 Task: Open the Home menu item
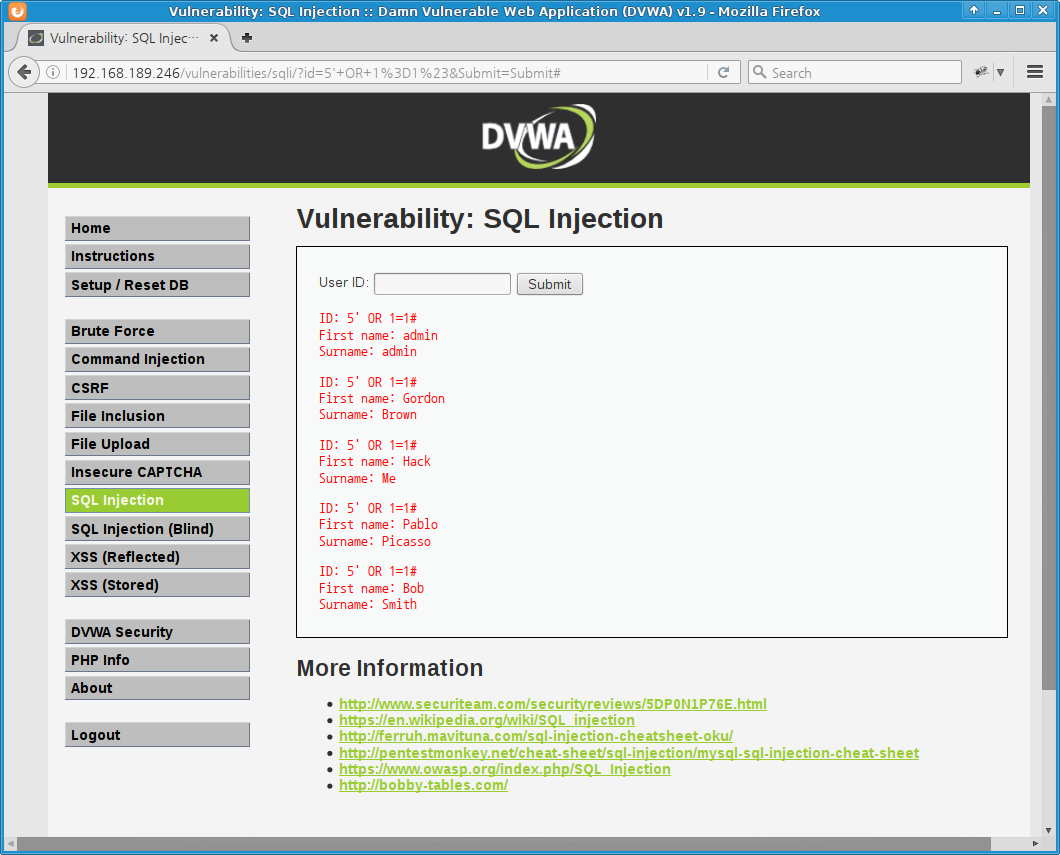coord(158,228)
